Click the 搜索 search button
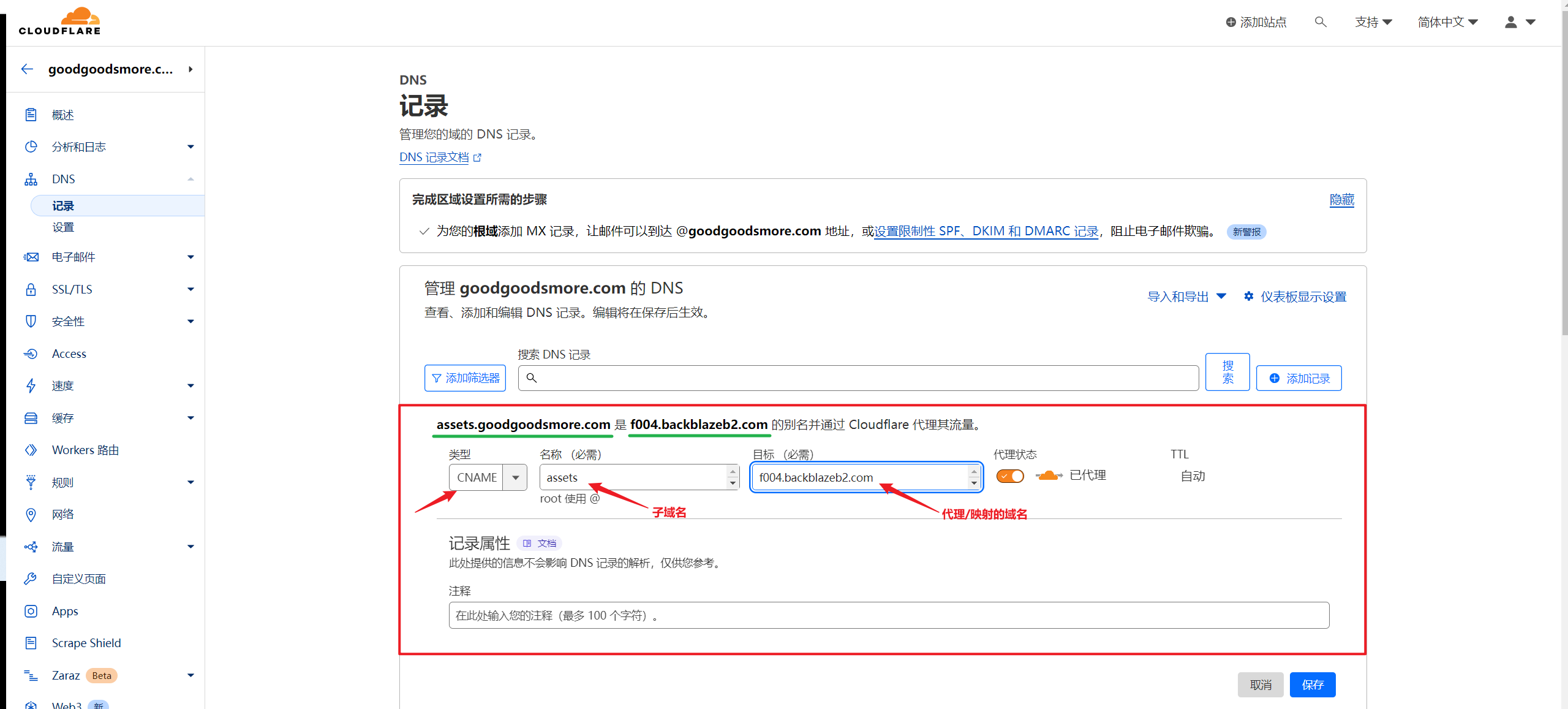 pyautogui.click(x=1227, y=372)
